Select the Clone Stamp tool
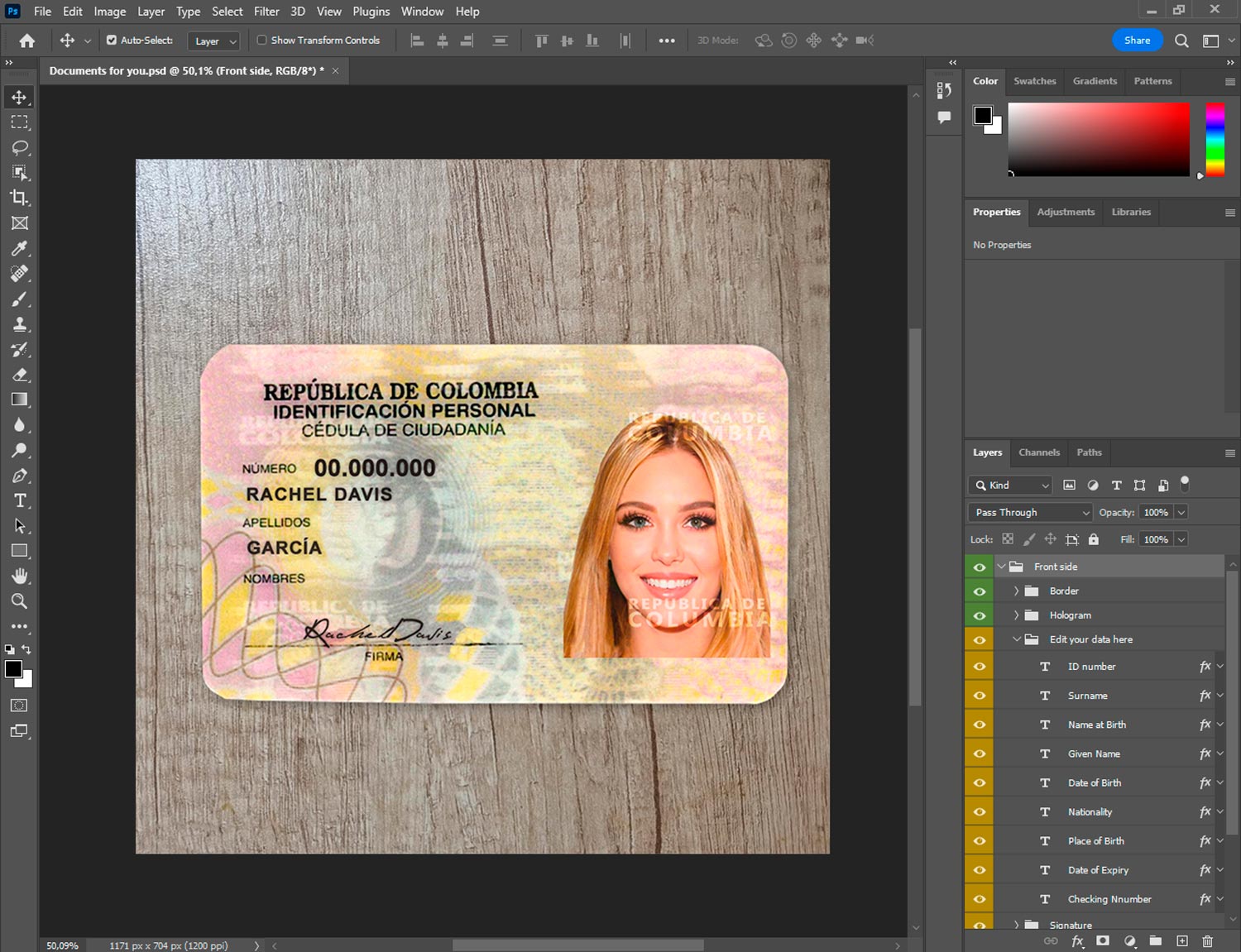This screenshot has width=1241, height=952. (x=20, y=324)
